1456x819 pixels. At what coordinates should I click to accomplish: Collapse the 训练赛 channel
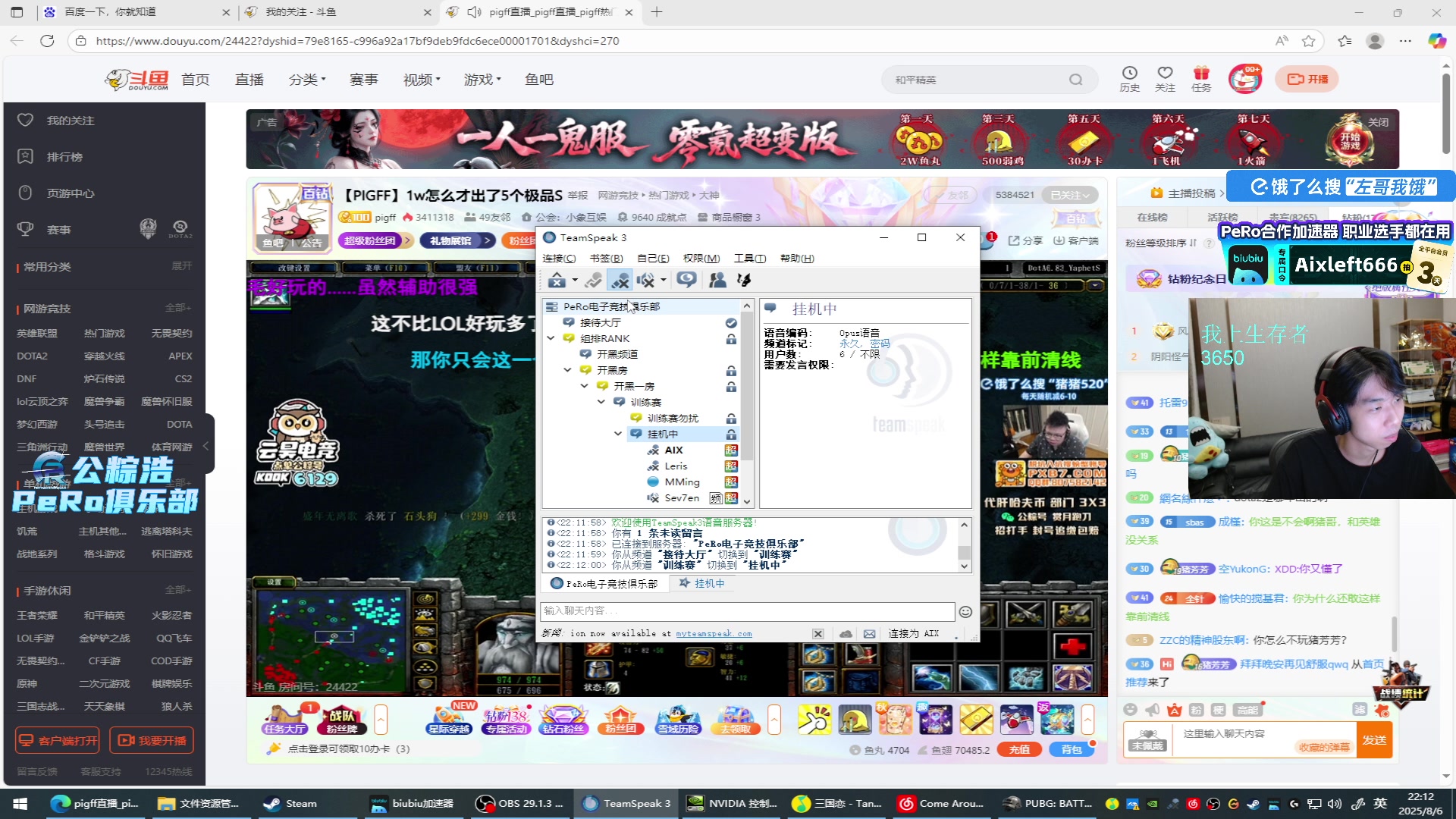coord(601,402)
